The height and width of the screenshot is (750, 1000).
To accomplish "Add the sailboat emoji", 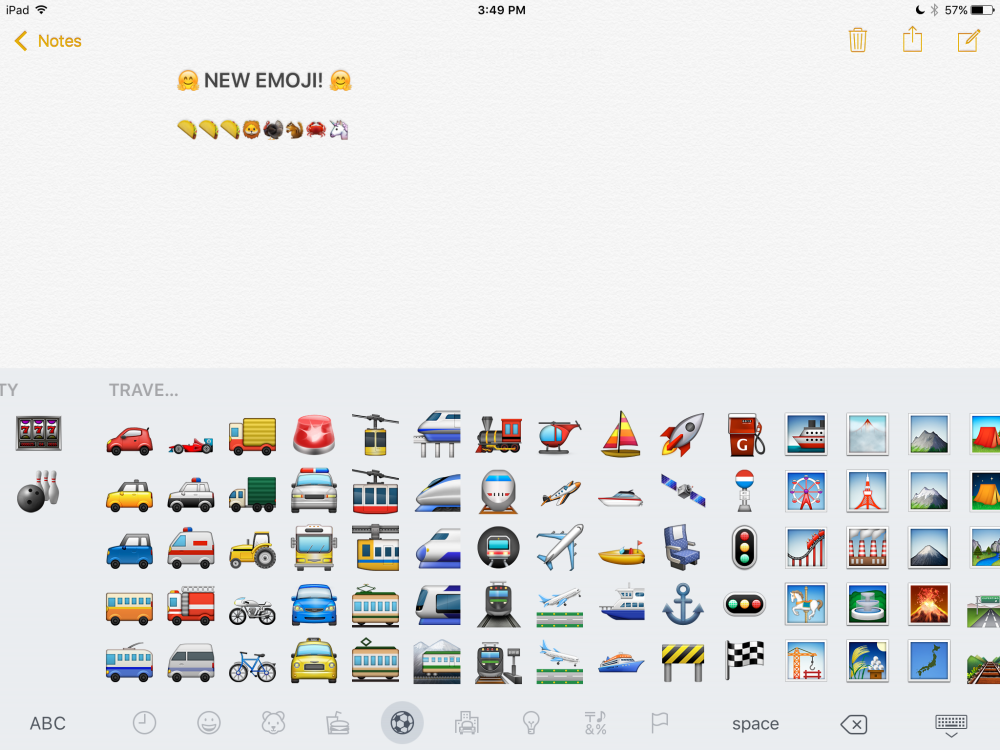I will 621,435.
